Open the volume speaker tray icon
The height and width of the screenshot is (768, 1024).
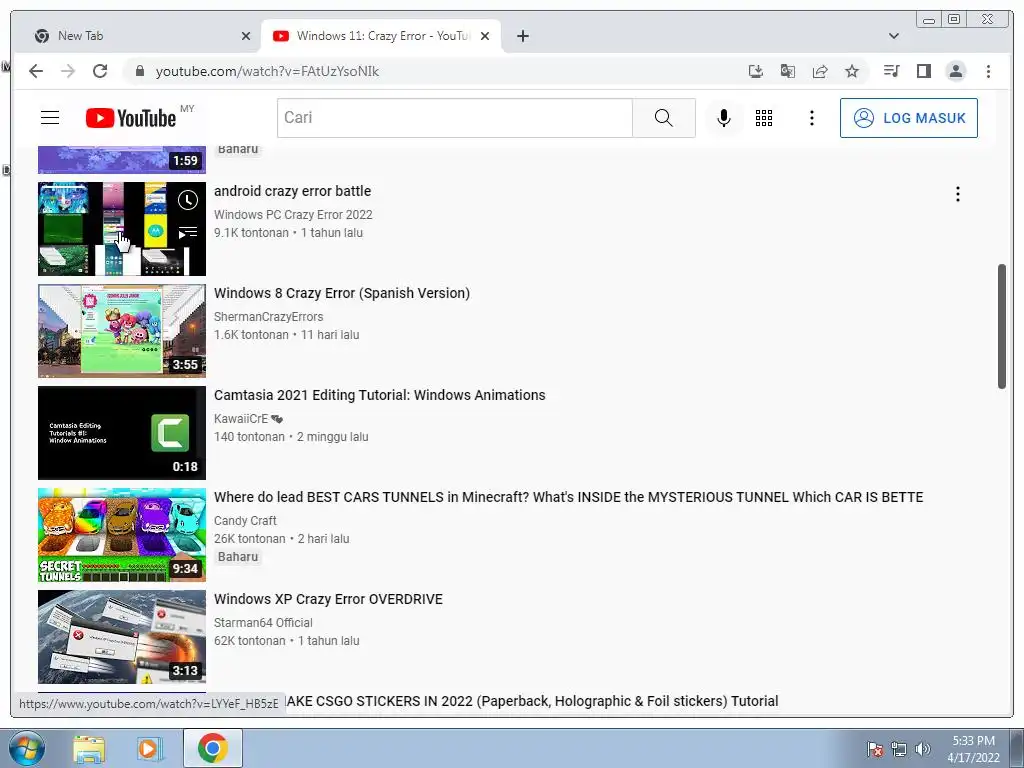(923, 749)
